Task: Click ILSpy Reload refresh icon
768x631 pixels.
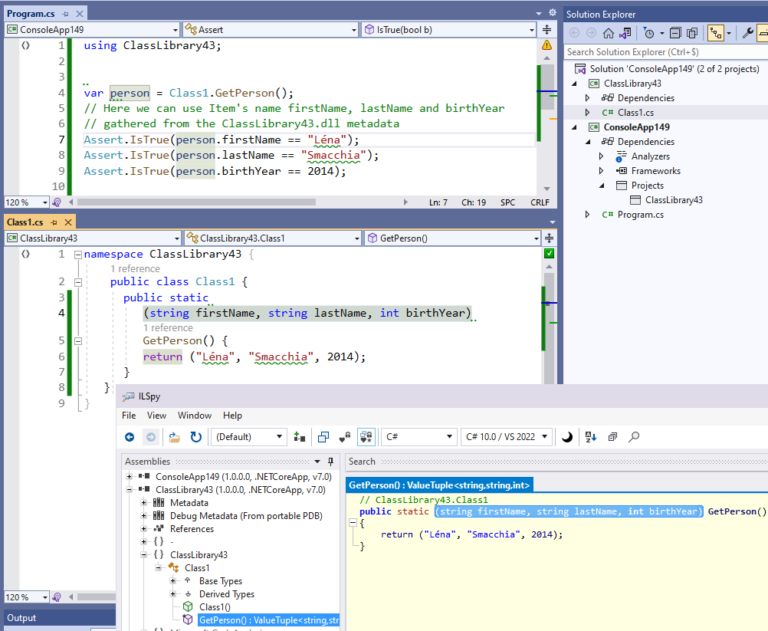Action: coord(196,437)
